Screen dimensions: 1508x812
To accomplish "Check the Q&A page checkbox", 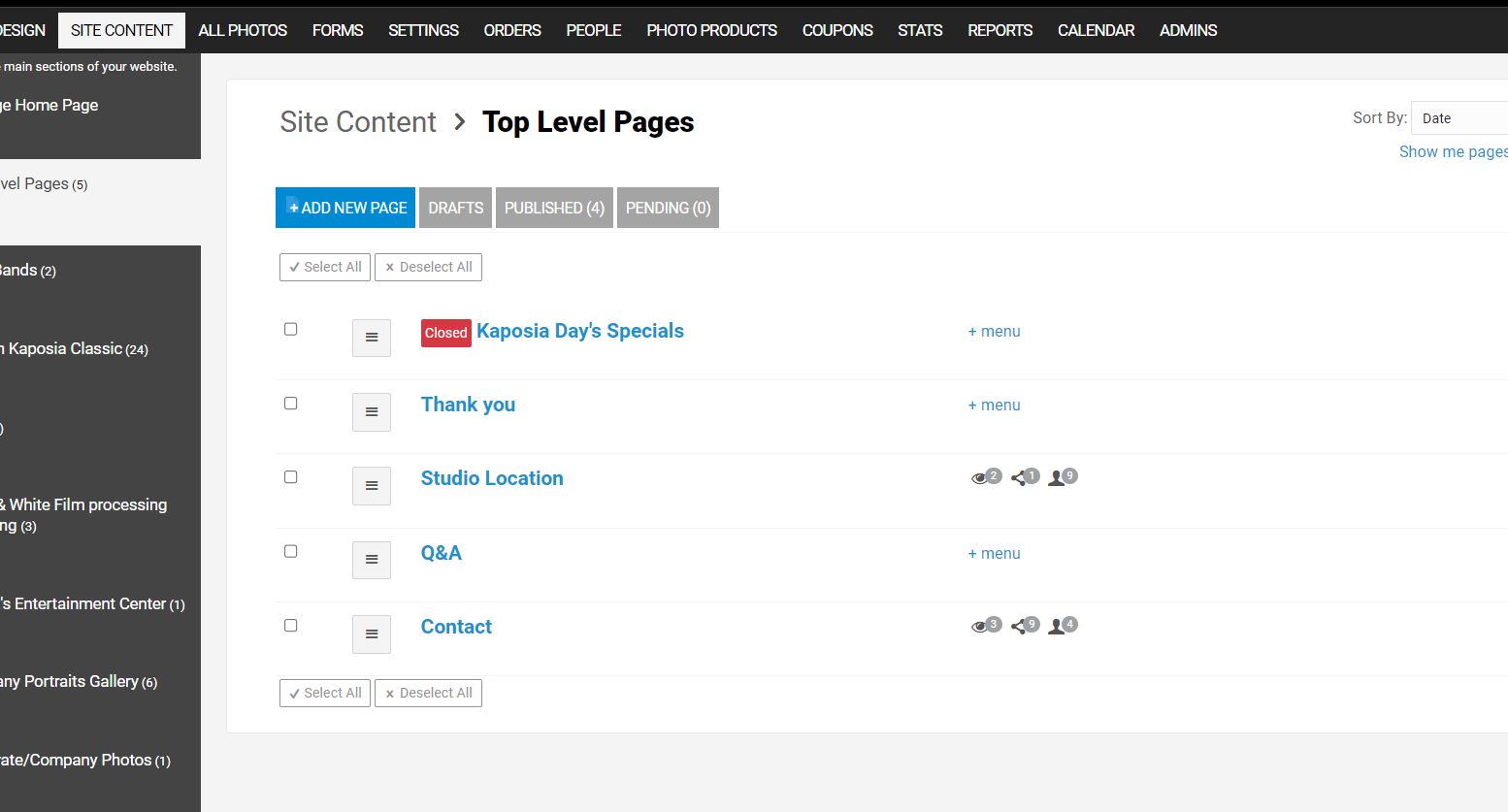I will [290, 551].
